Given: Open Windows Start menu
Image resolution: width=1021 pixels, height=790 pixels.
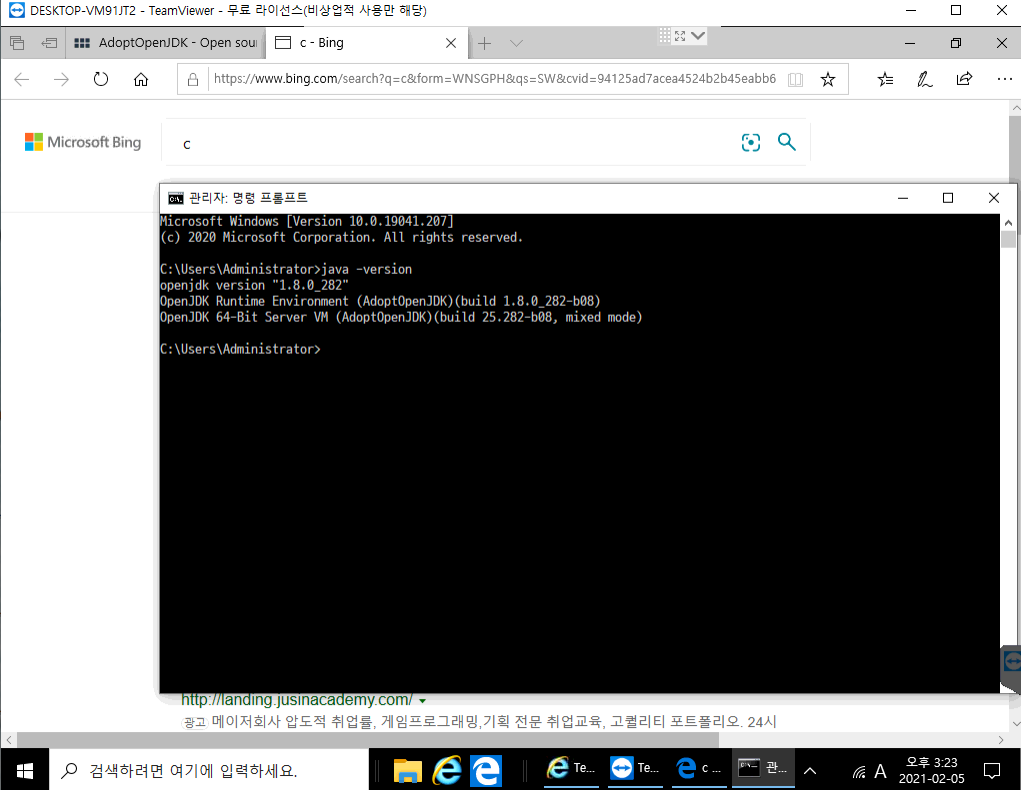Looking at the screenshot, I should 25,771.
